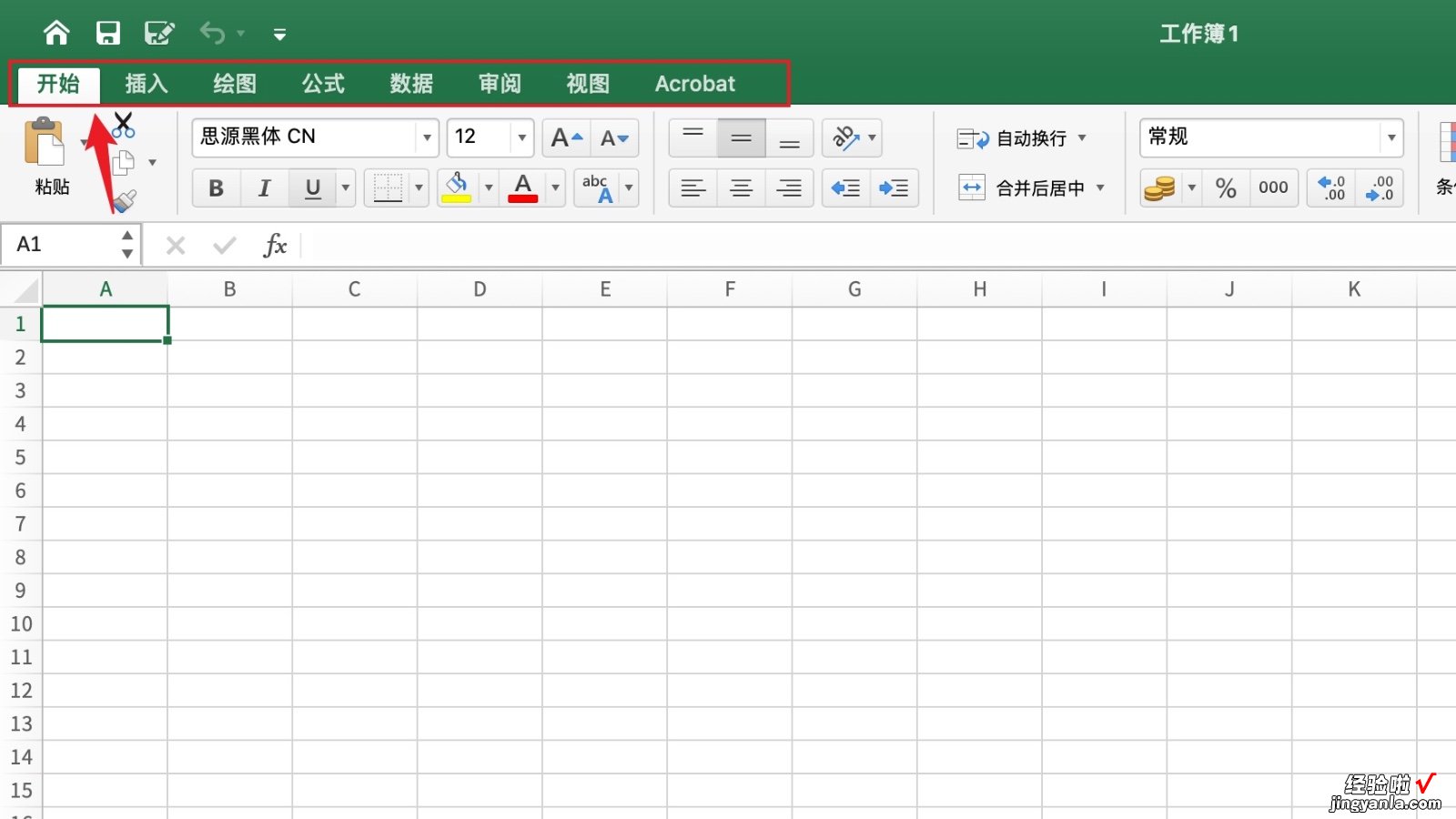Screen dimensions: 1456x819
Task: Click the name box stepper arrows
Action: click(x=127, y=245)
